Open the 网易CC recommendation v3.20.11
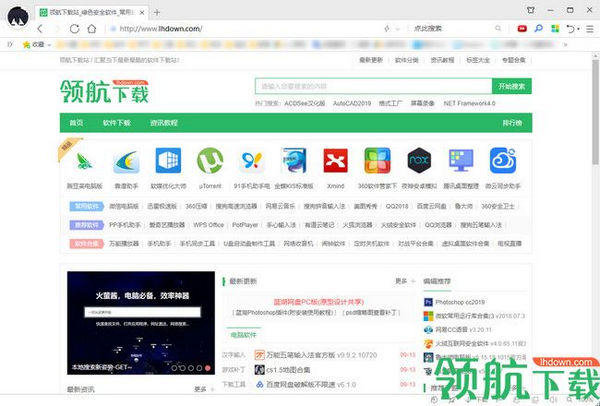 (x=463, y=329)
